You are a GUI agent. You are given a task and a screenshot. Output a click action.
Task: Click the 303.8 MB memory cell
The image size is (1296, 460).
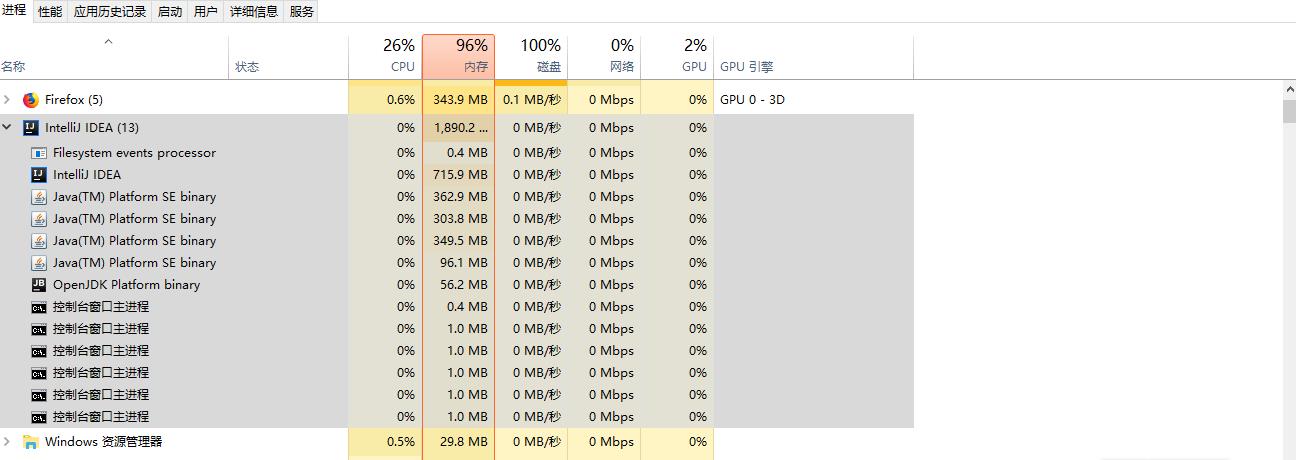(x=461, y=219)
